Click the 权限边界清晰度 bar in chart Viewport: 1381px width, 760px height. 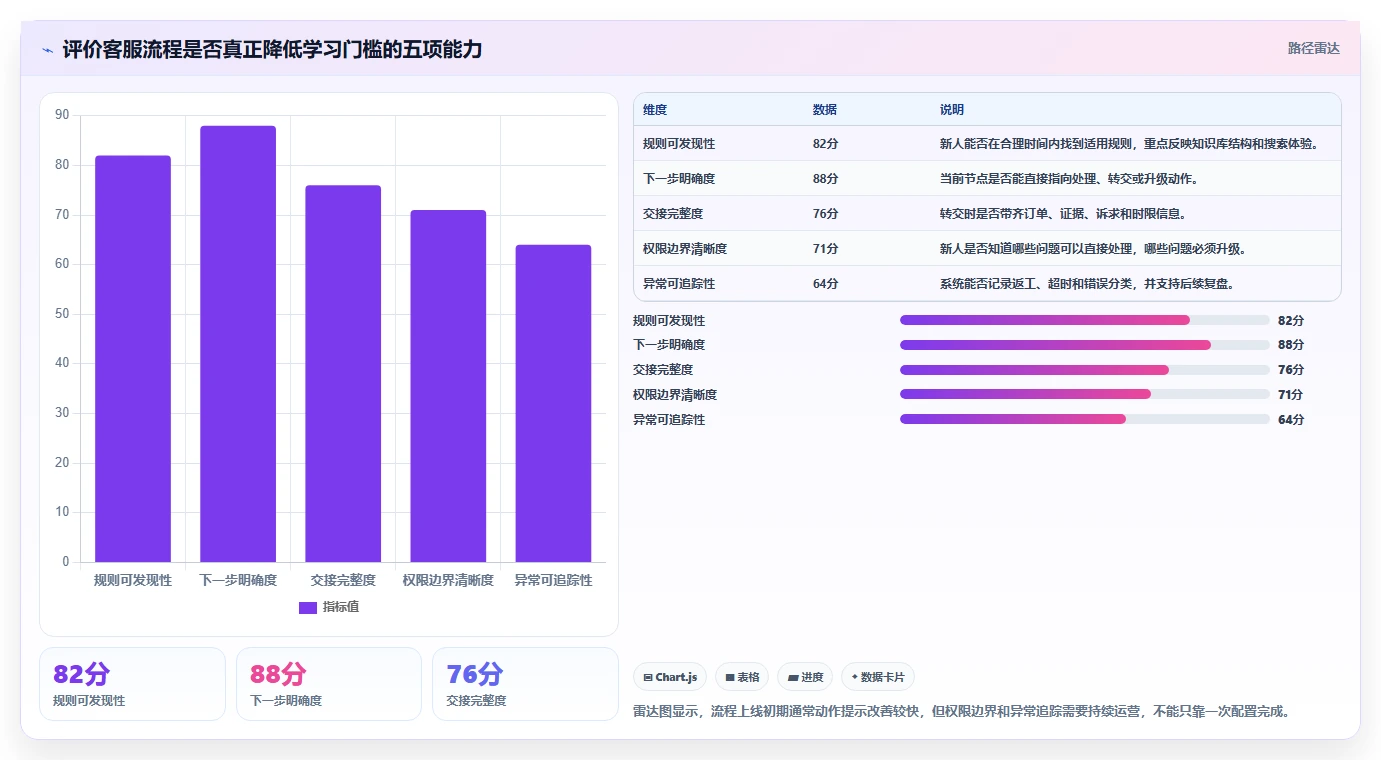click(x=448, y=386)
